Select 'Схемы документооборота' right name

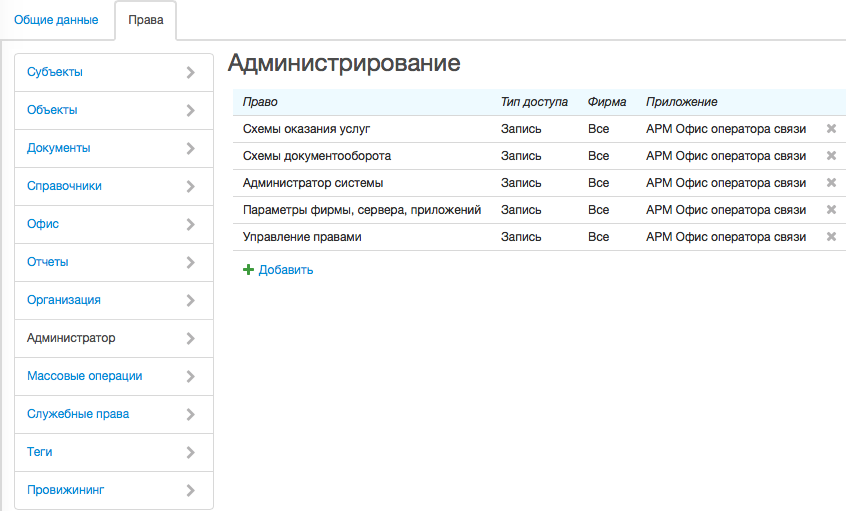click(x=317, y=156)
